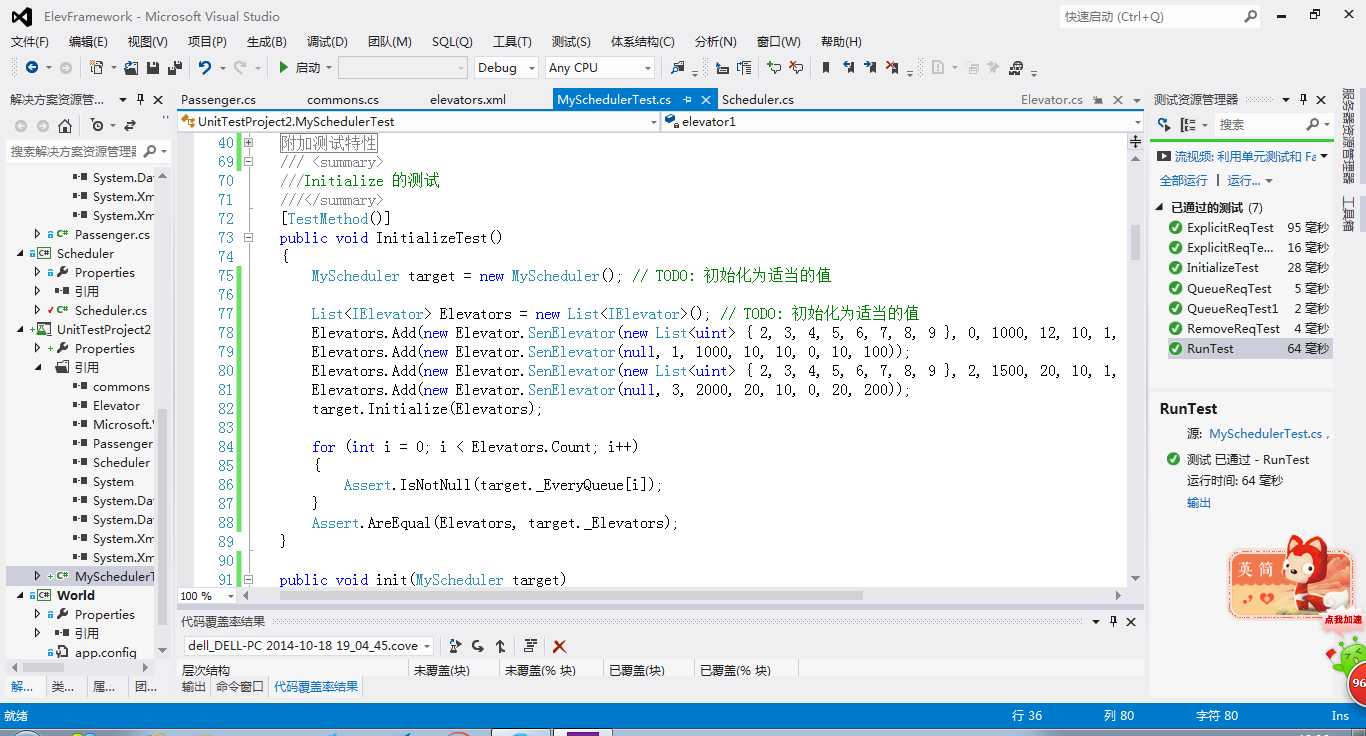1366x736 pixels.
Task: Expand the World project node
Action: click(x=19, y=595)
